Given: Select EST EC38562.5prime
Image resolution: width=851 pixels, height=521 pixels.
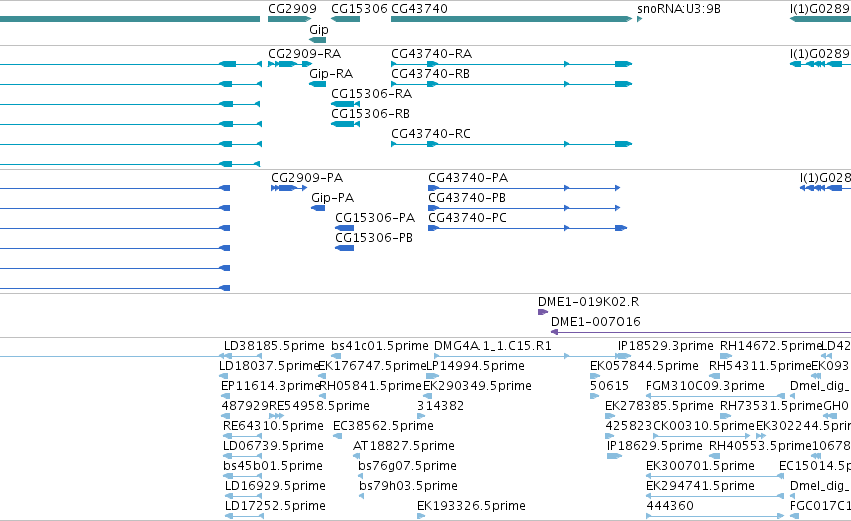Looking at the screenshot, I should (383, 426).
